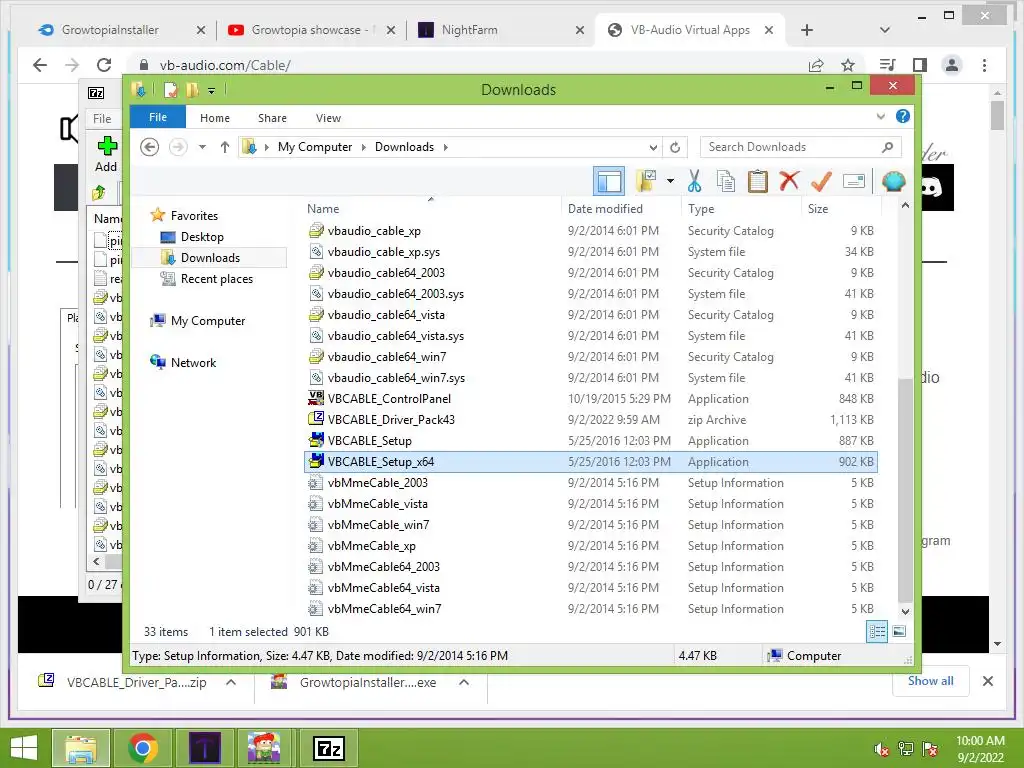Select the vbMmeCable_win7 file
Image resolution: width=1024 pixels, height=768 pixels.
pos(378,525)
